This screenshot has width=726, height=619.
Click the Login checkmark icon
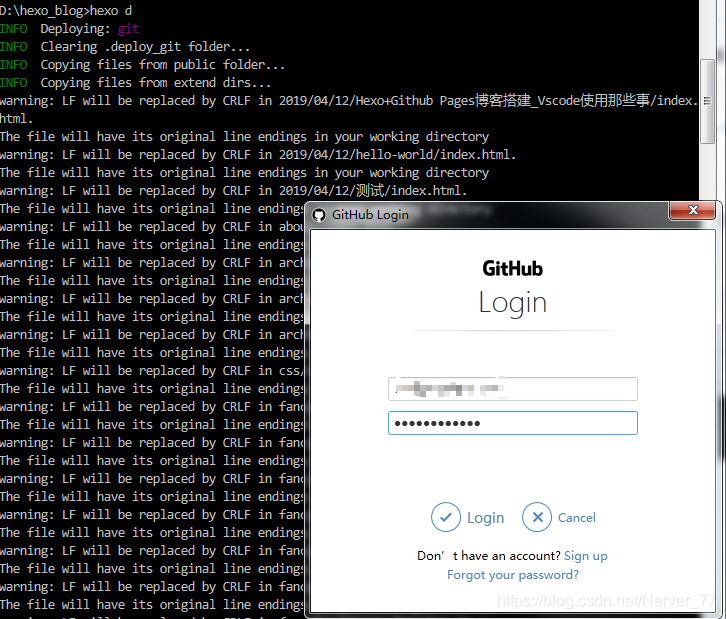(445, 517)
